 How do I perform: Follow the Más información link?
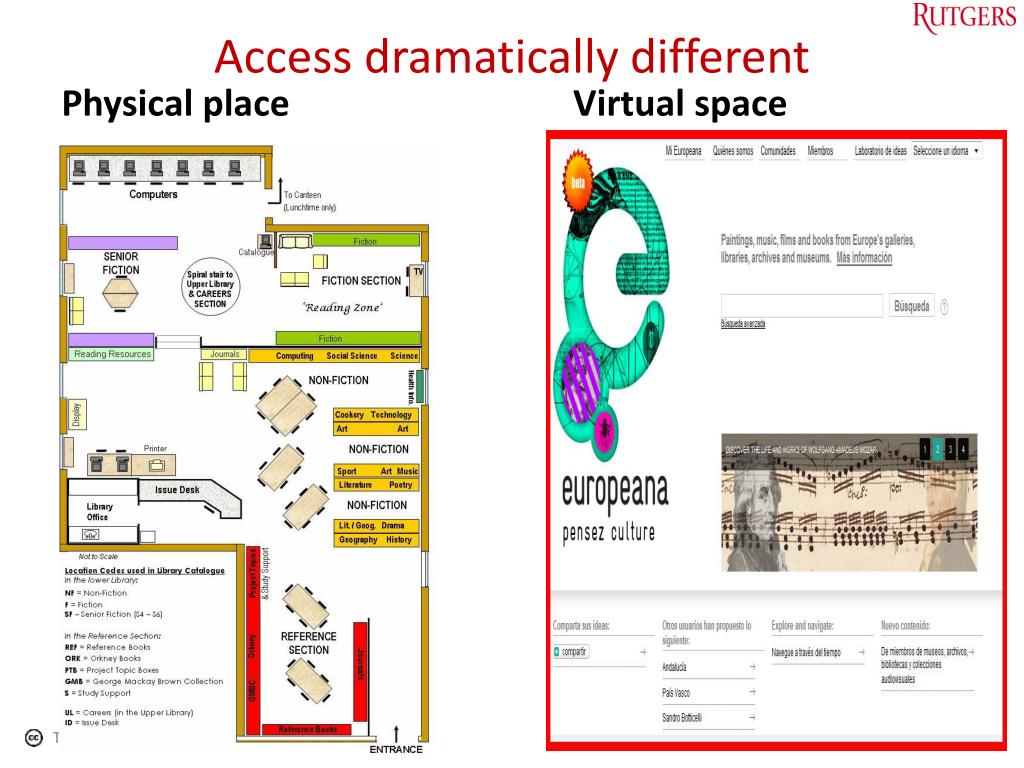point(864,257)
